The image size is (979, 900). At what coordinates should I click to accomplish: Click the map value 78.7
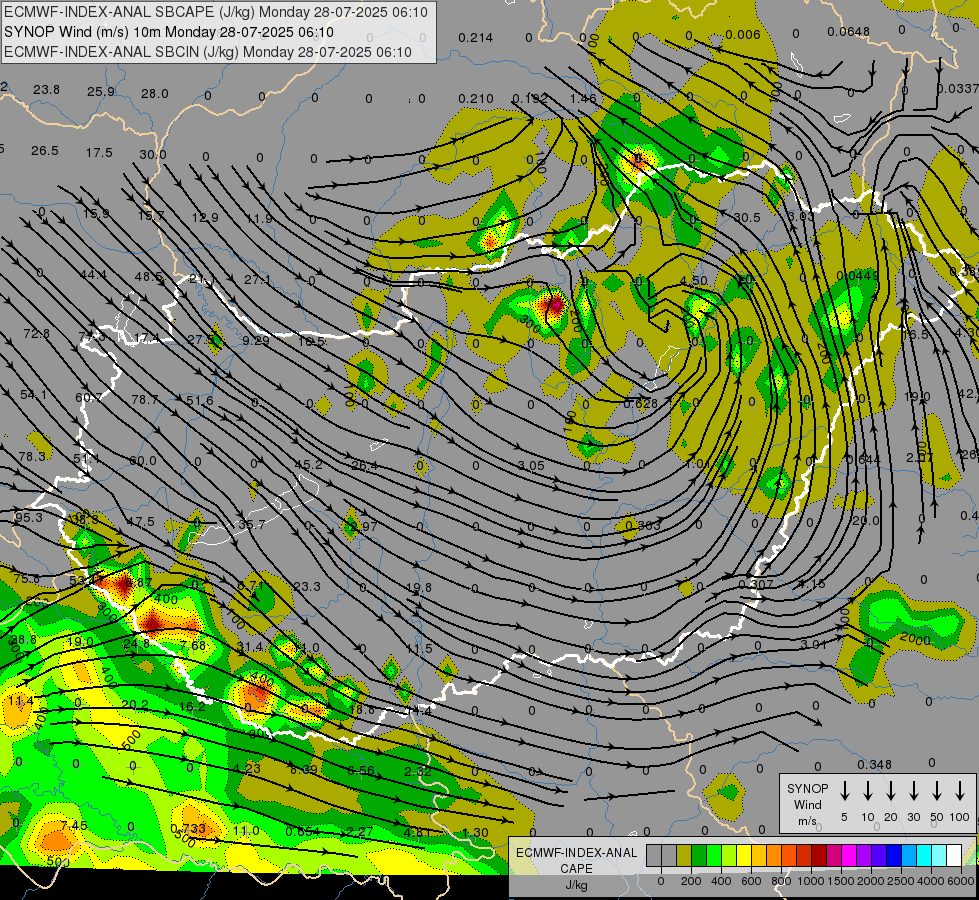click(145, 399)
